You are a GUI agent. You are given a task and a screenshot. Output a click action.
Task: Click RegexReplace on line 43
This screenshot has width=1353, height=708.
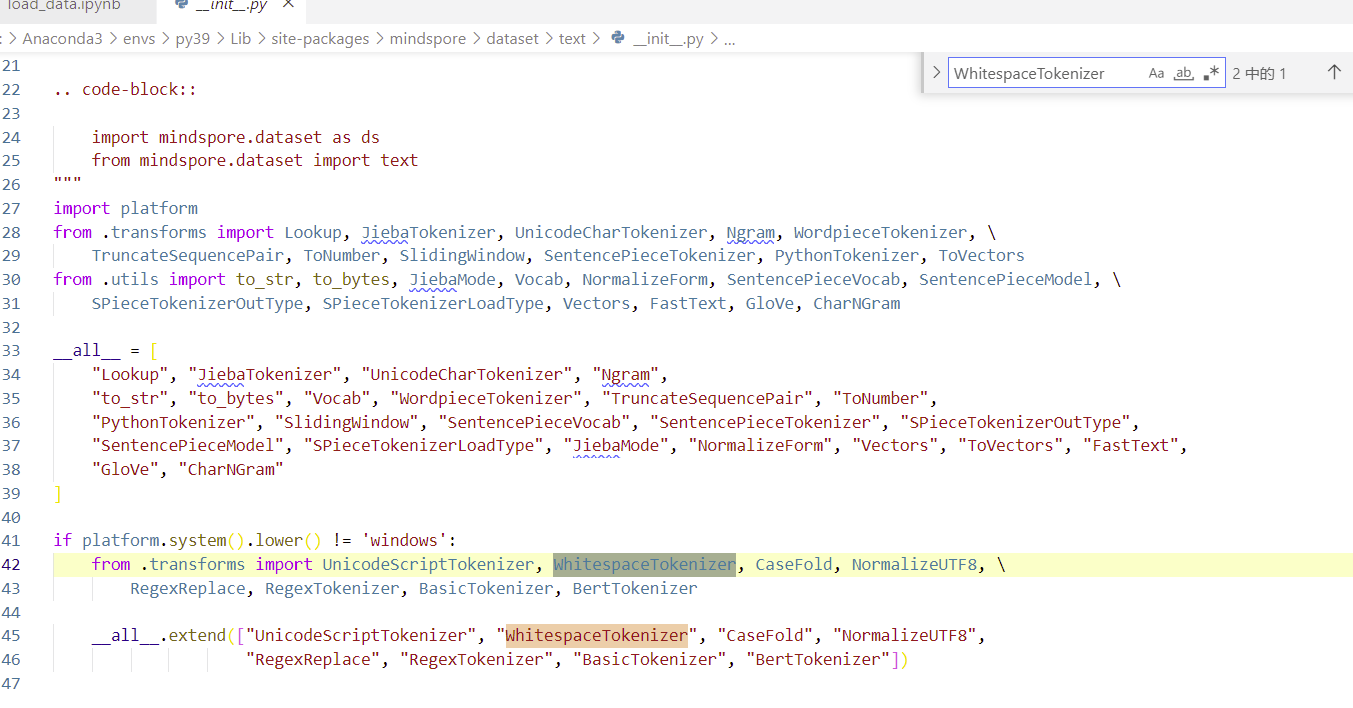pyautogui.click(x=188, y=588)
